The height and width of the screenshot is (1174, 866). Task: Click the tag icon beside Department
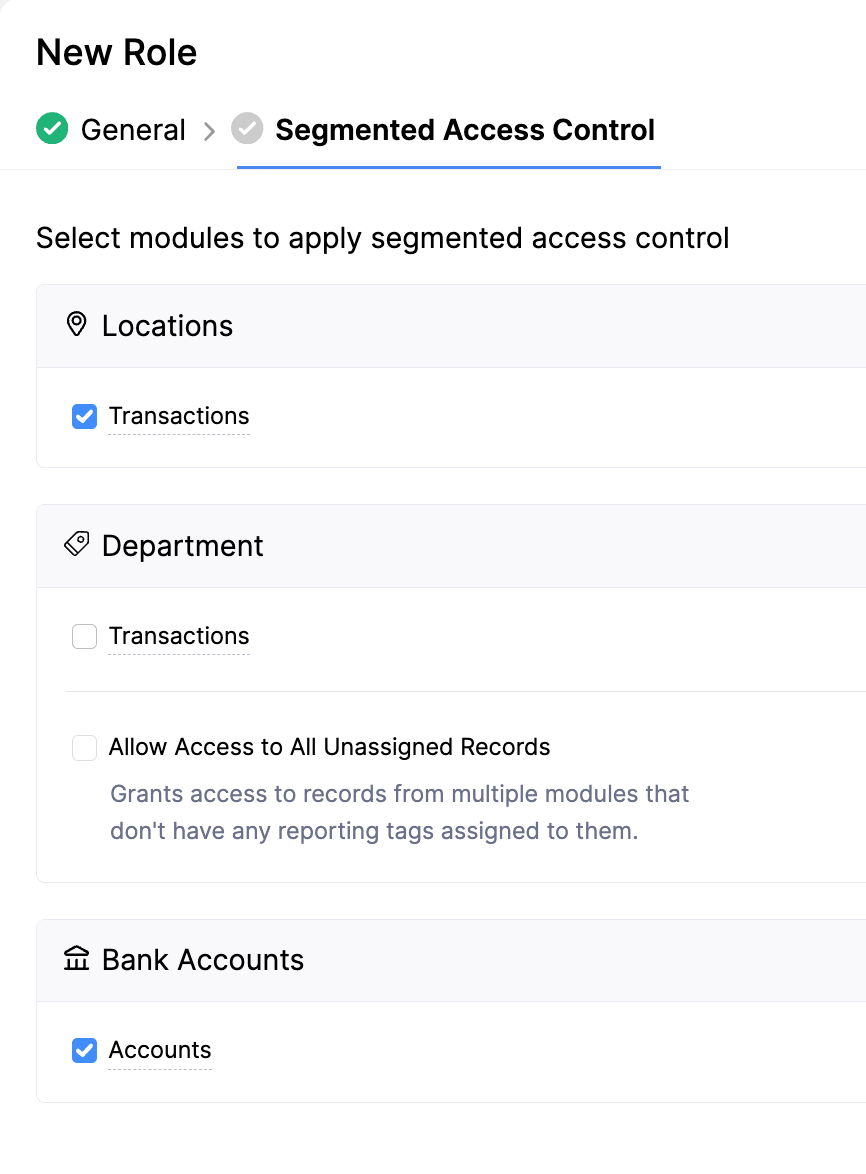coord(76,545)
